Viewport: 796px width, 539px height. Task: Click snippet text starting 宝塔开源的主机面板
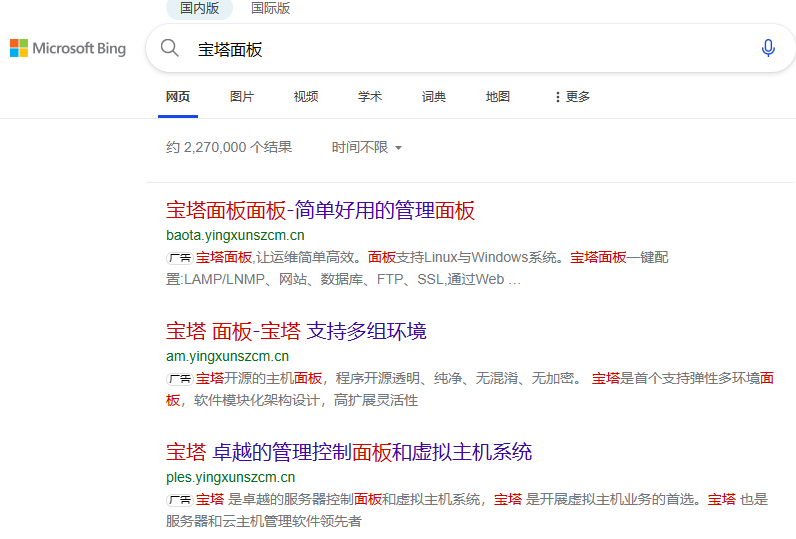coord(470,389)
